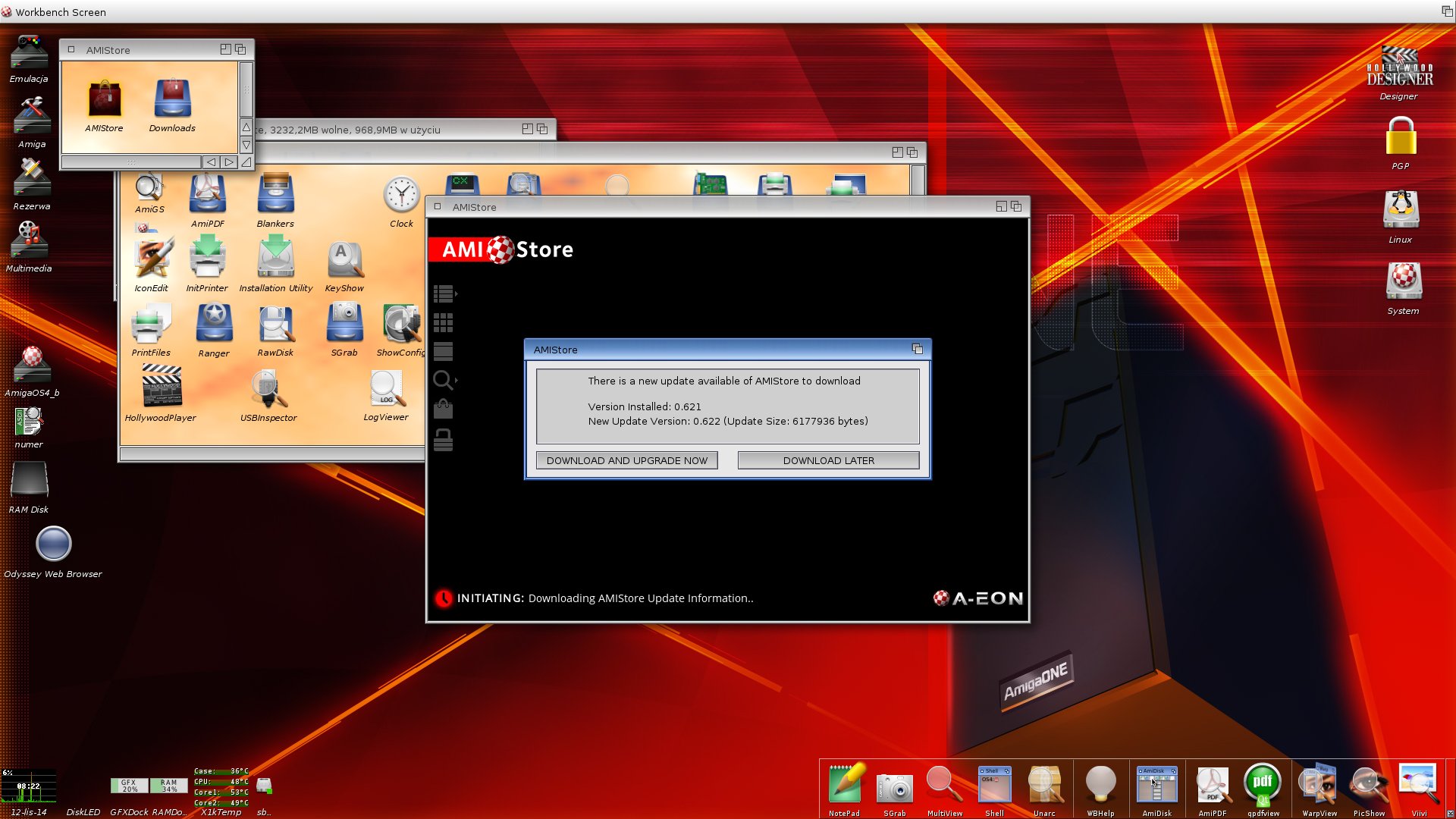Open AmiPDF in the Utilities window
The width and height of the screenshot is (1456, 819).
point(208,202)
